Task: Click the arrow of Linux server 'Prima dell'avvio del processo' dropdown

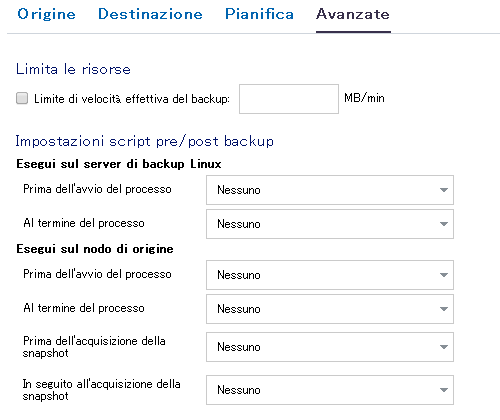Action: pos(443,190)
